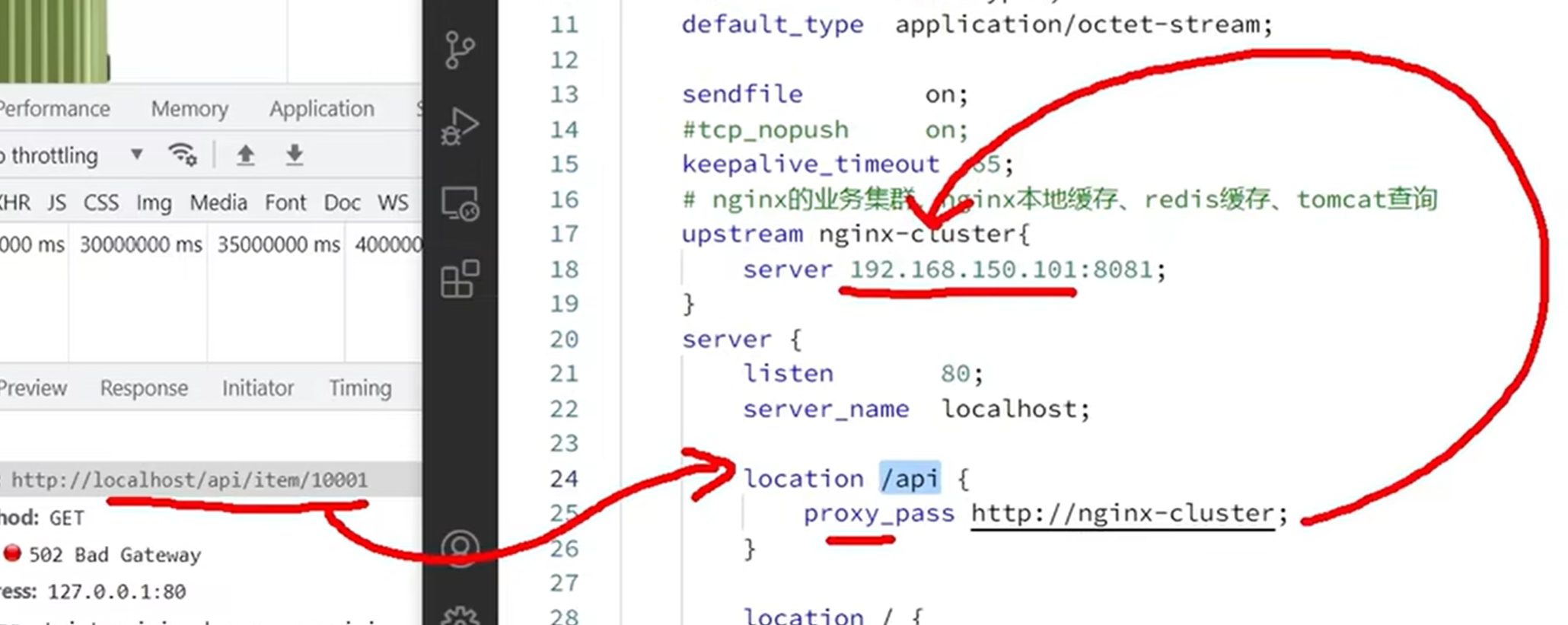Open the Extensions view
The height and width of the screenshot is (625, 1568).
coord(460,279)
